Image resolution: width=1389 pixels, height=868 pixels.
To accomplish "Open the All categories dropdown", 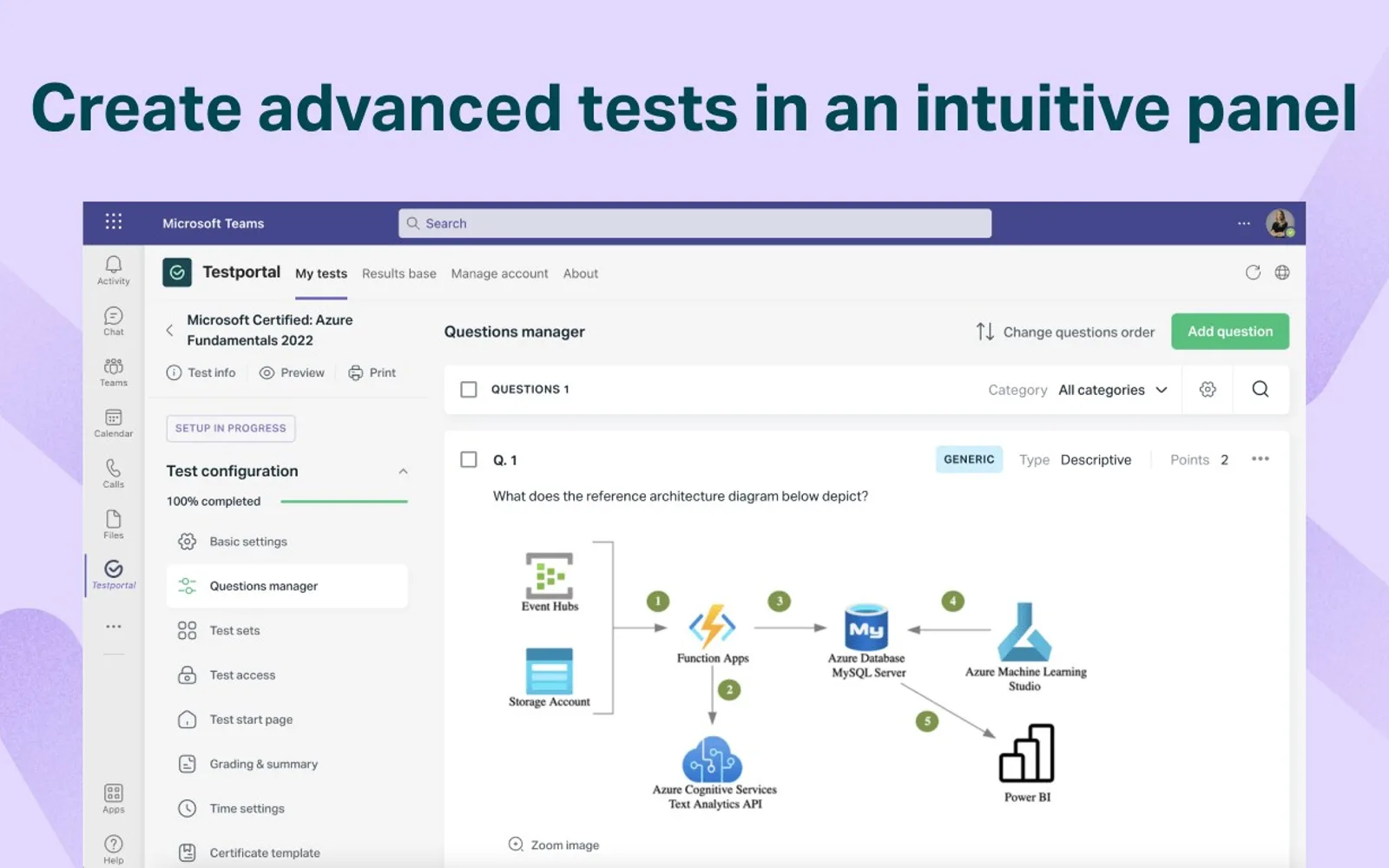I will [1113, 390].
